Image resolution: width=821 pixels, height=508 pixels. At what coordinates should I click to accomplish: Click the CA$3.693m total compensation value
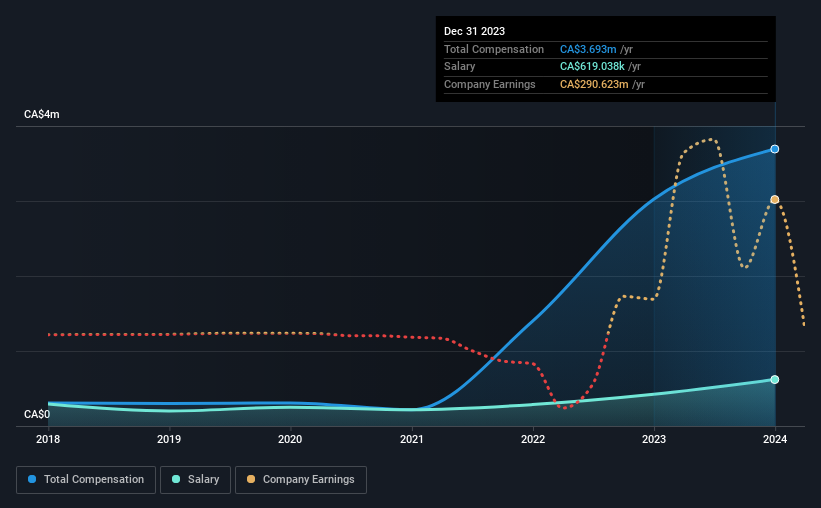coord(588,49)
